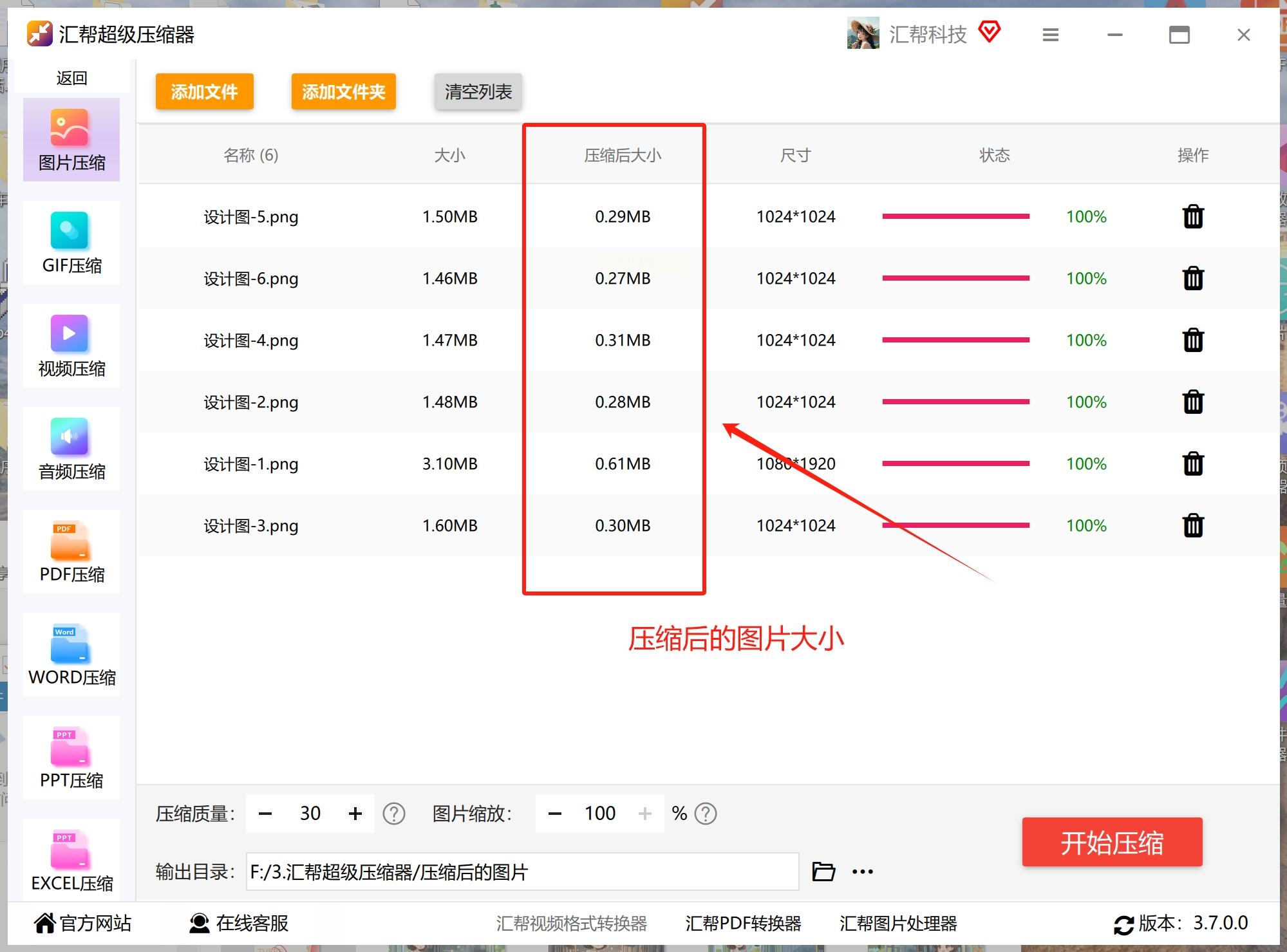The height and width of the screenshot is (952, 1287).
Task: Choose WORD压缩 in the sidebar
Action: (71, 655)
